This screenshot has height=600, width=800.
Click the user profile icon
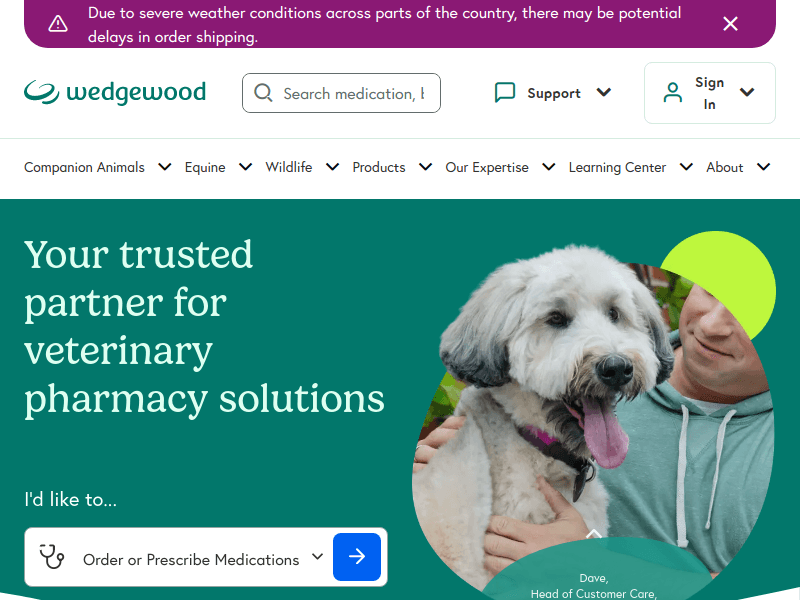point(672,92)
